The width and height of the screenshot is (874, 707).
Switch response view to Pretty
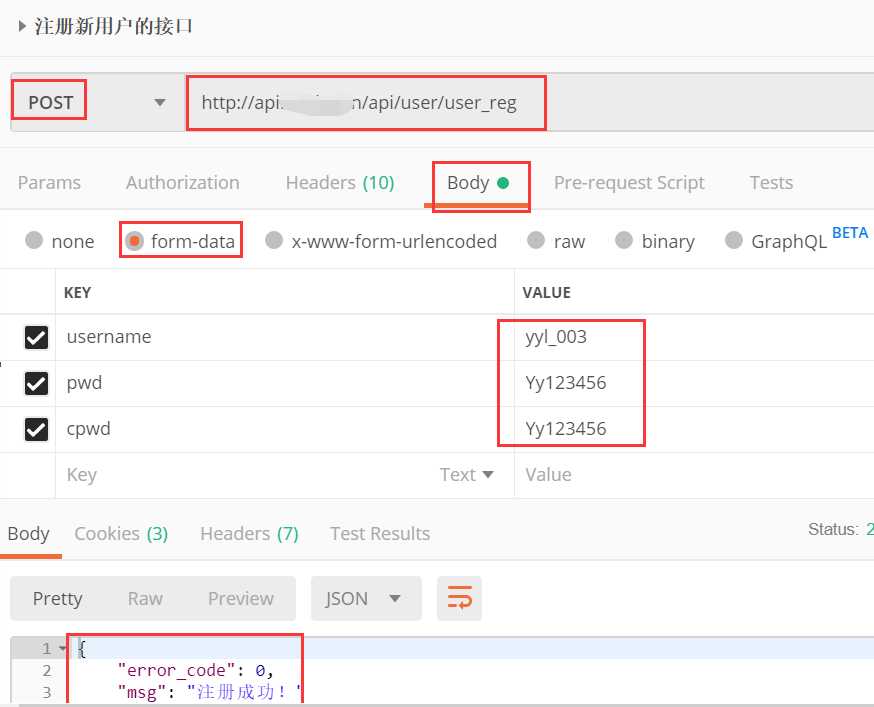pos(57,598)
